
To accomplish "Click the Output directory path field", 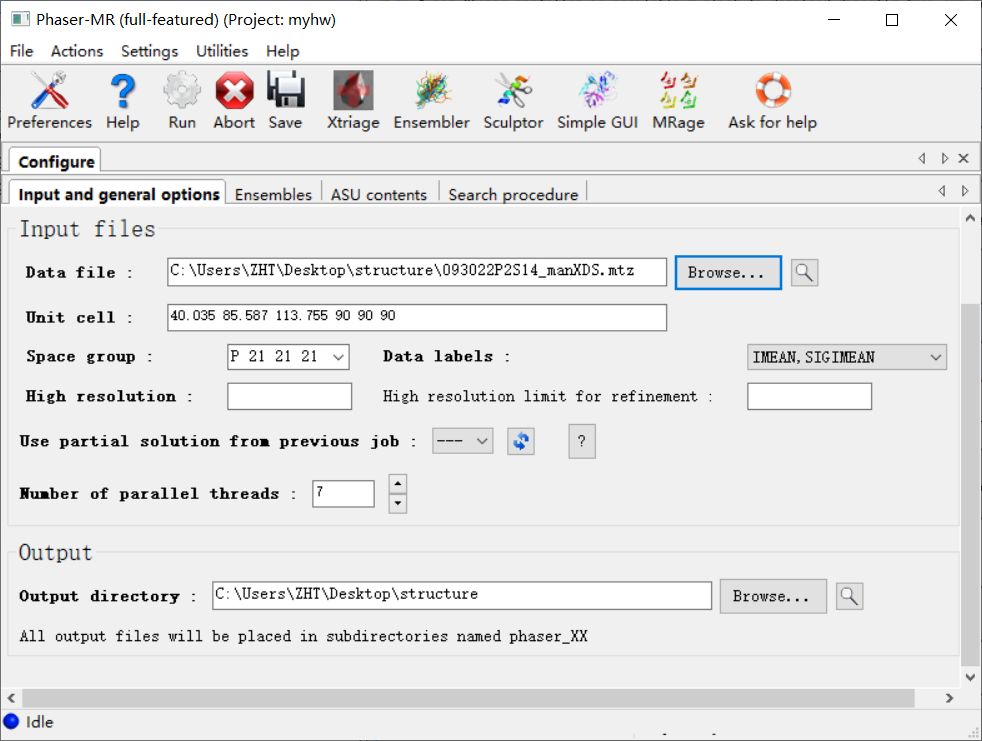I will [462, 595].
